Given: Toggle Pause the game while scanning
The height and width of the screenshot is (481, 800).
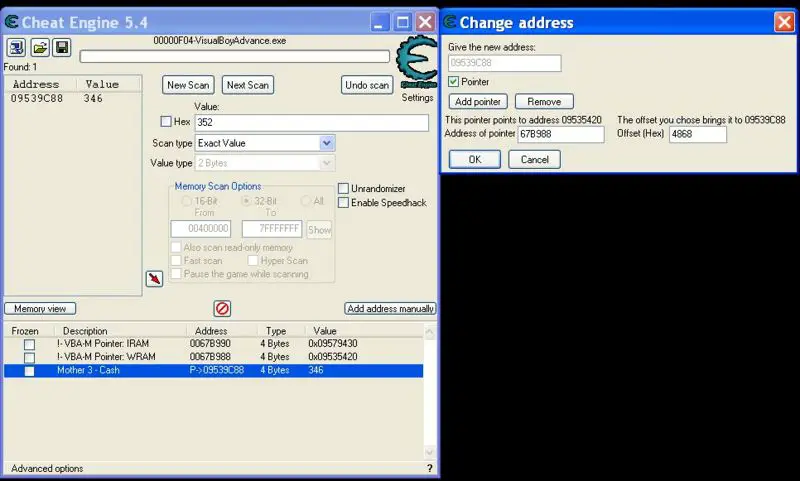Looking at the screenshot, I should coord(176,274).
